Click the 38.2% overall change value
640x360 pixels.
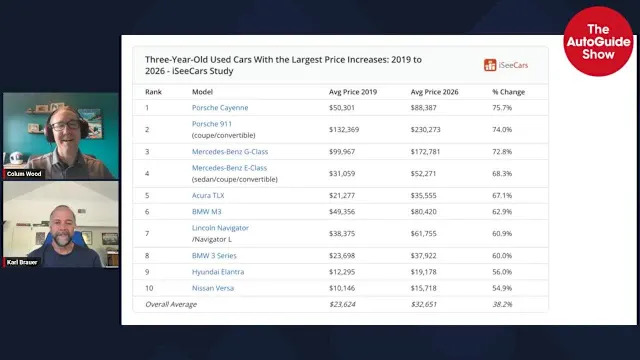[502, 304]
